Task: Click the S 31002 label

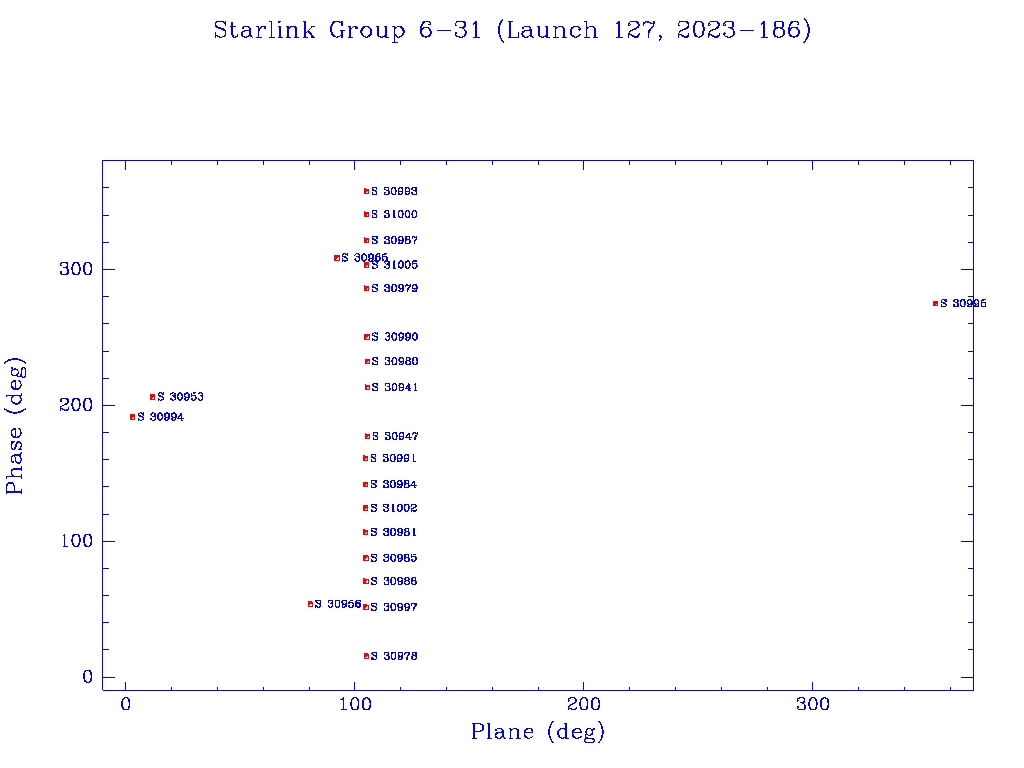Action: coord(394,508)
